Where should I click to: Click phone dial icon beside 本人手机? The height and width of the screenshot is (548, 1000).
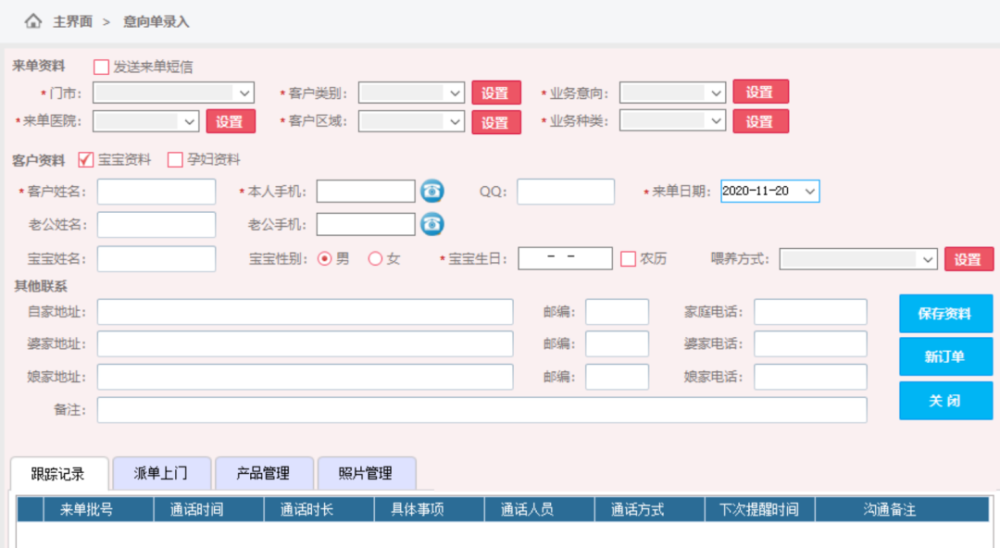pyautogui.click(x=432, y=191)
